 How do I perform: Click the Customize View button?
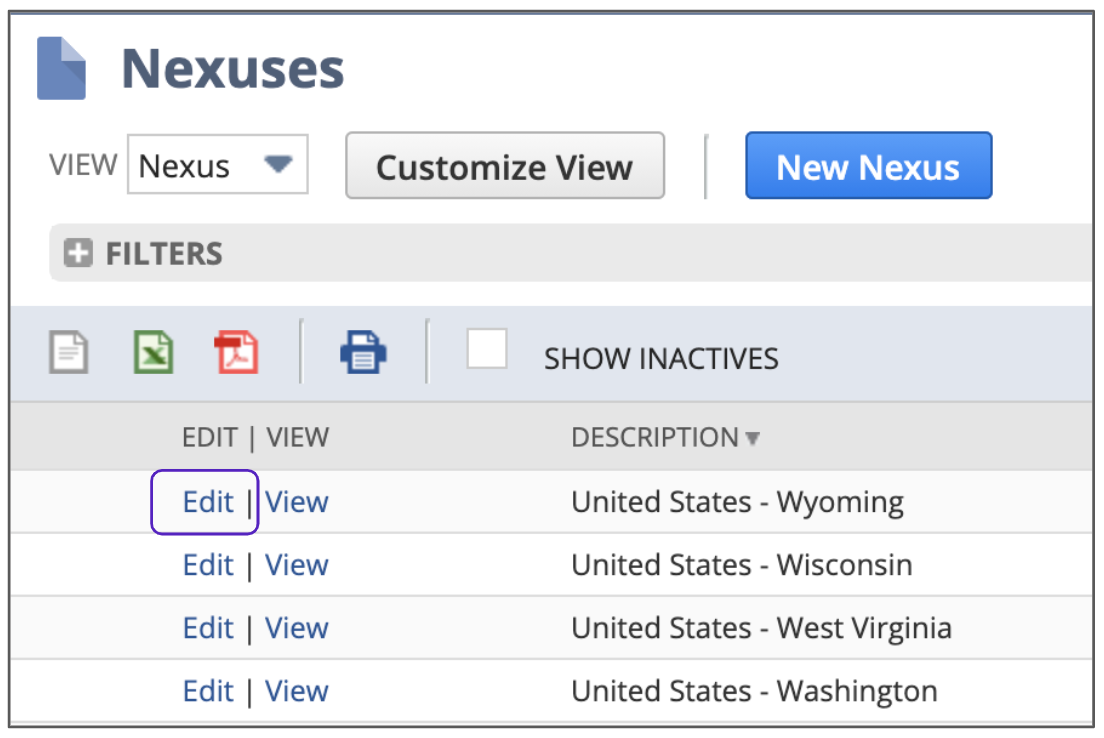(x=504, y=166)
